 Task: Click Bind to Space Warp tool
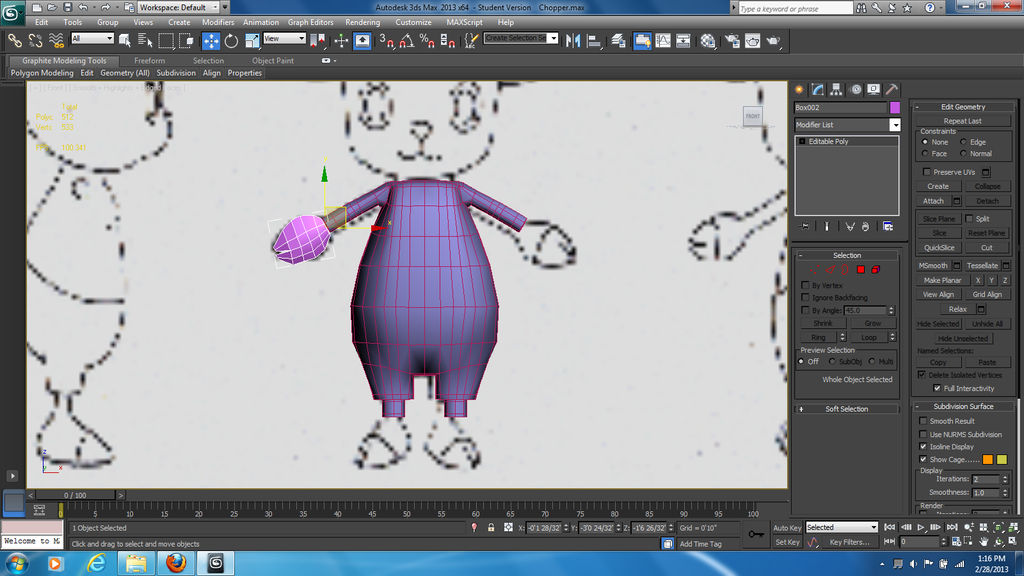click(57, 40)
